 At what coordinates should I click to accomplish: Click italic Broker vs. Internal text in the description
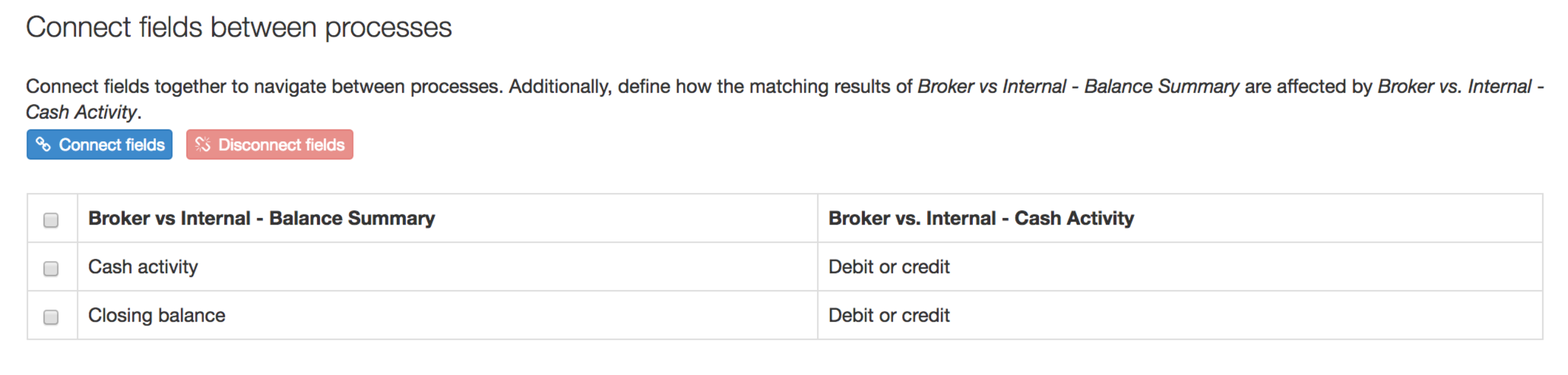click(x=1454, y=86)
